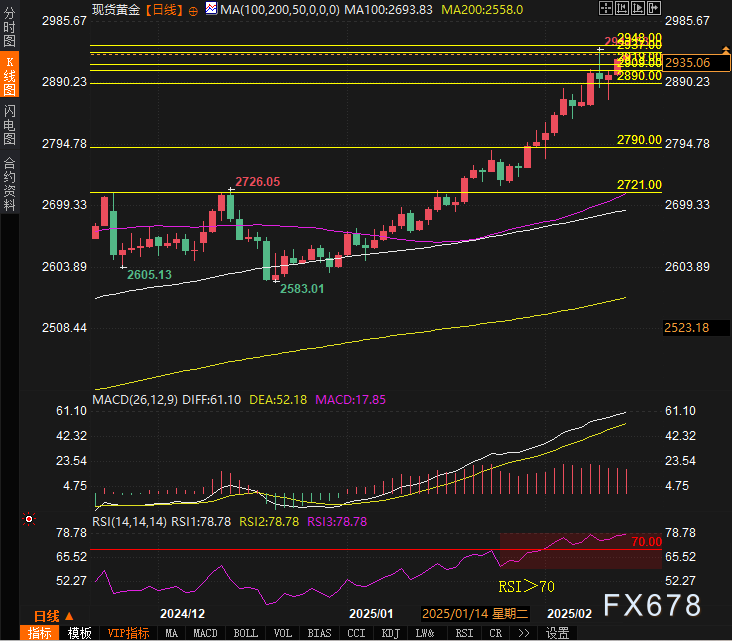This screenshot has width=732, height=641.
Task: Click the red marker icon left of RSI panel
Action: [x=29, y=519]
